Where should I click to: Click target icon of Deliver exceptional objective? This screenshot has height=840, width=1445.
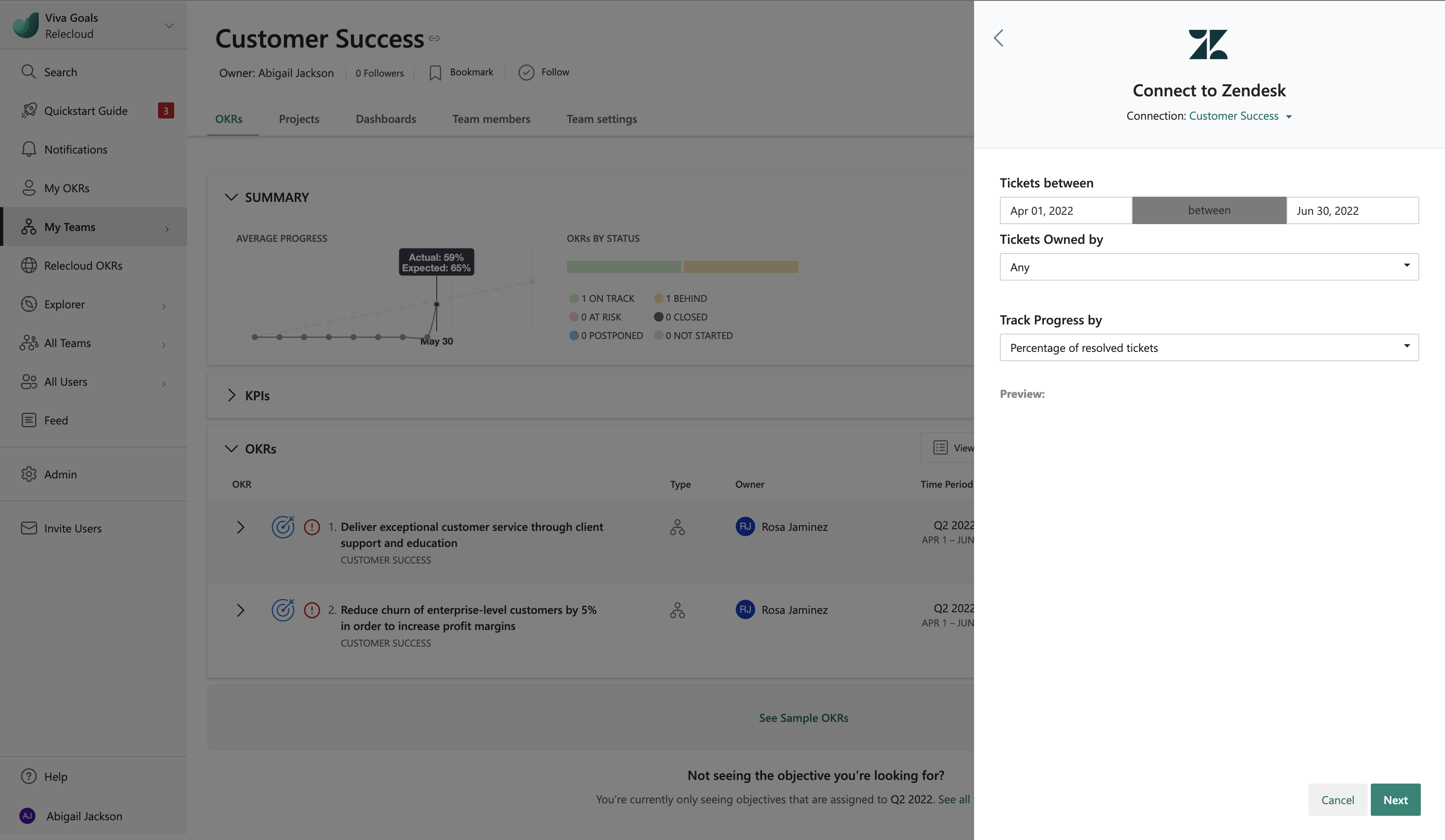(283, 526)
